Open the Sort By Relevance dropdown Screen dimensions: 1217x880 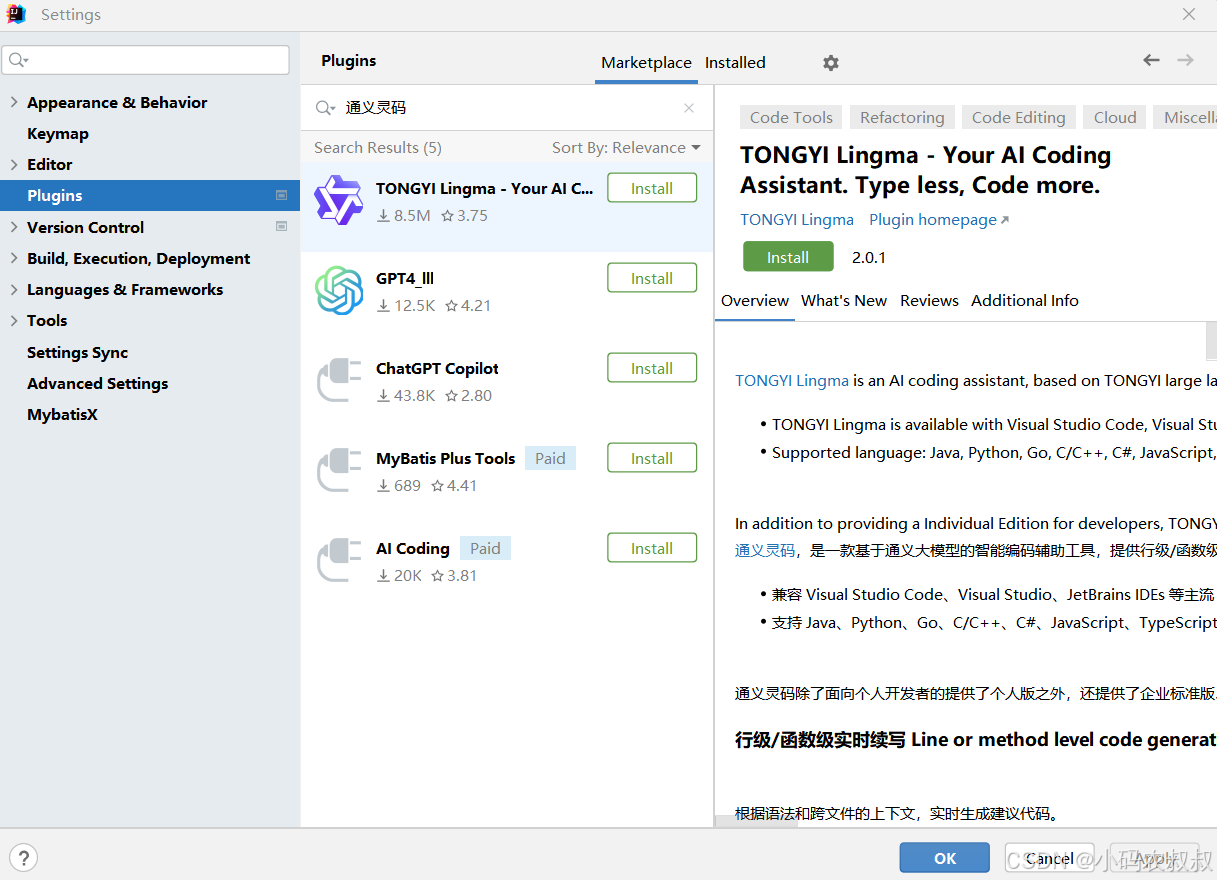(x=626, y=147)
